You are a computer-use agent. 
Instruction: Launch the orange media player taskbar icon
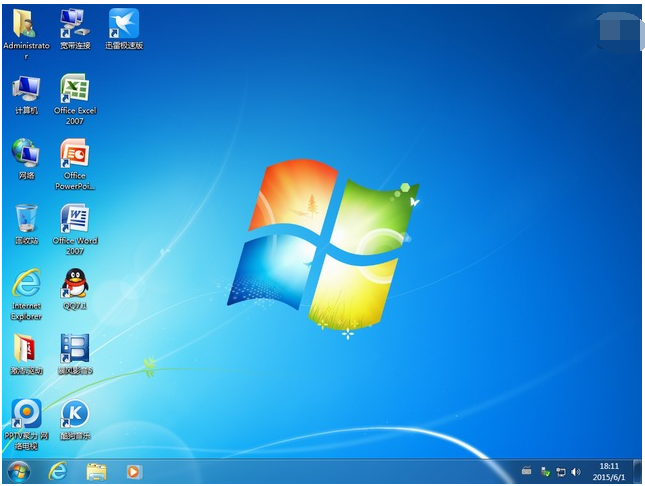(134, 471)
